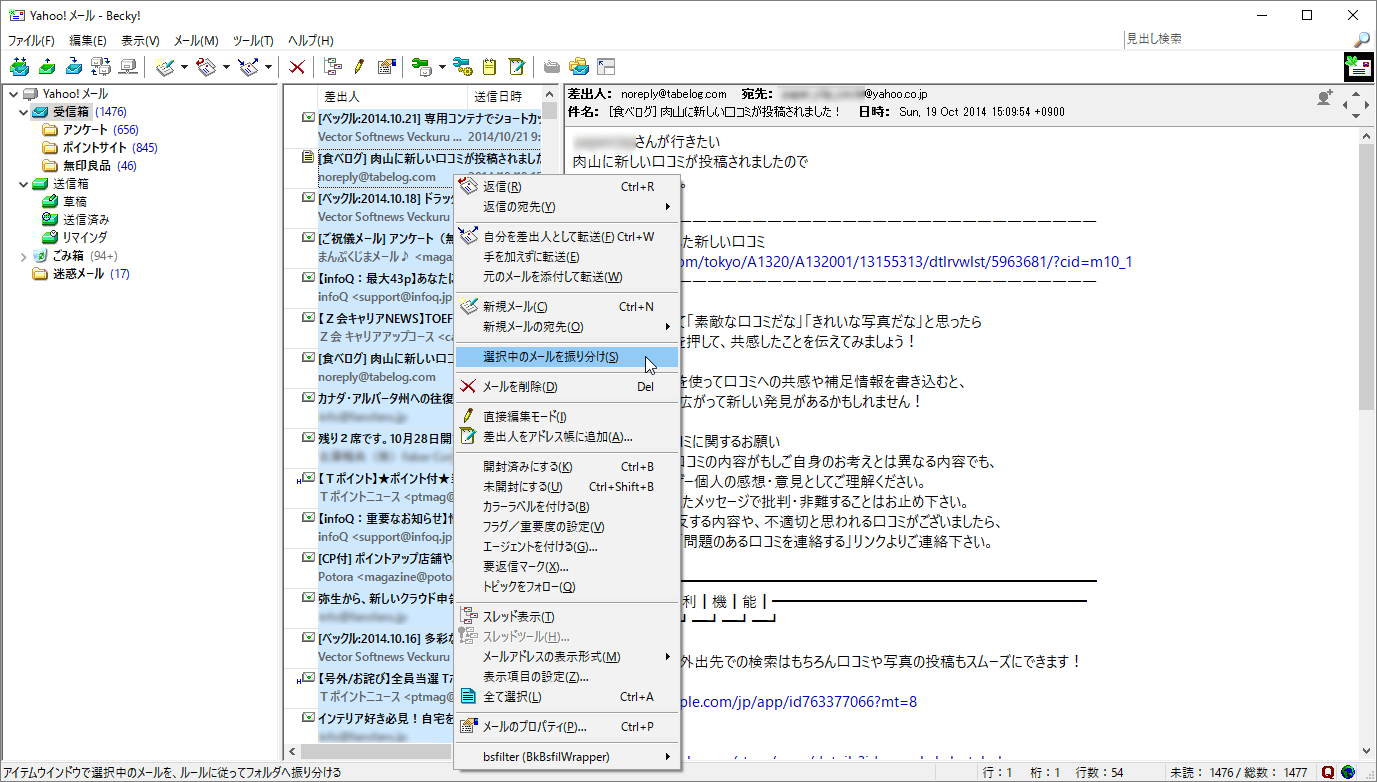Viewport: 1377px width, 782px height.
Task: Click the search magnifier icon
Action: [x=1362, y=40]
